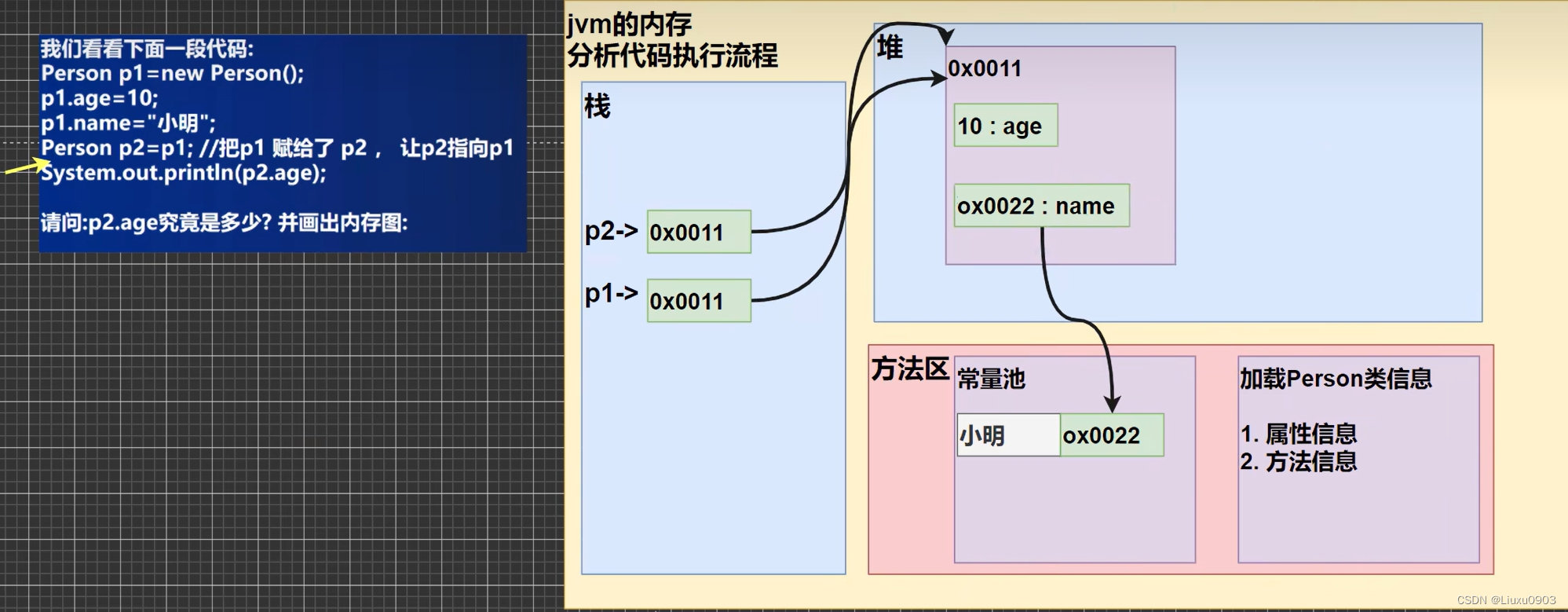Click the '2. 方法信息' line
This screenshot has height=612, width=1568.
[1299, 461]
